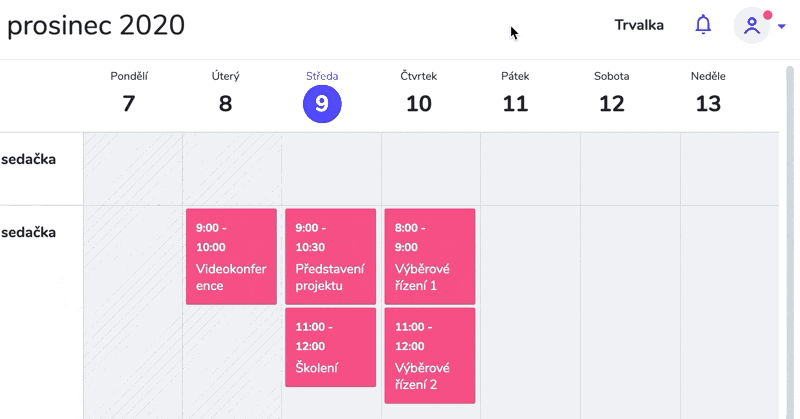Open the Výběrové řízení 2 event

click(429, 355)
